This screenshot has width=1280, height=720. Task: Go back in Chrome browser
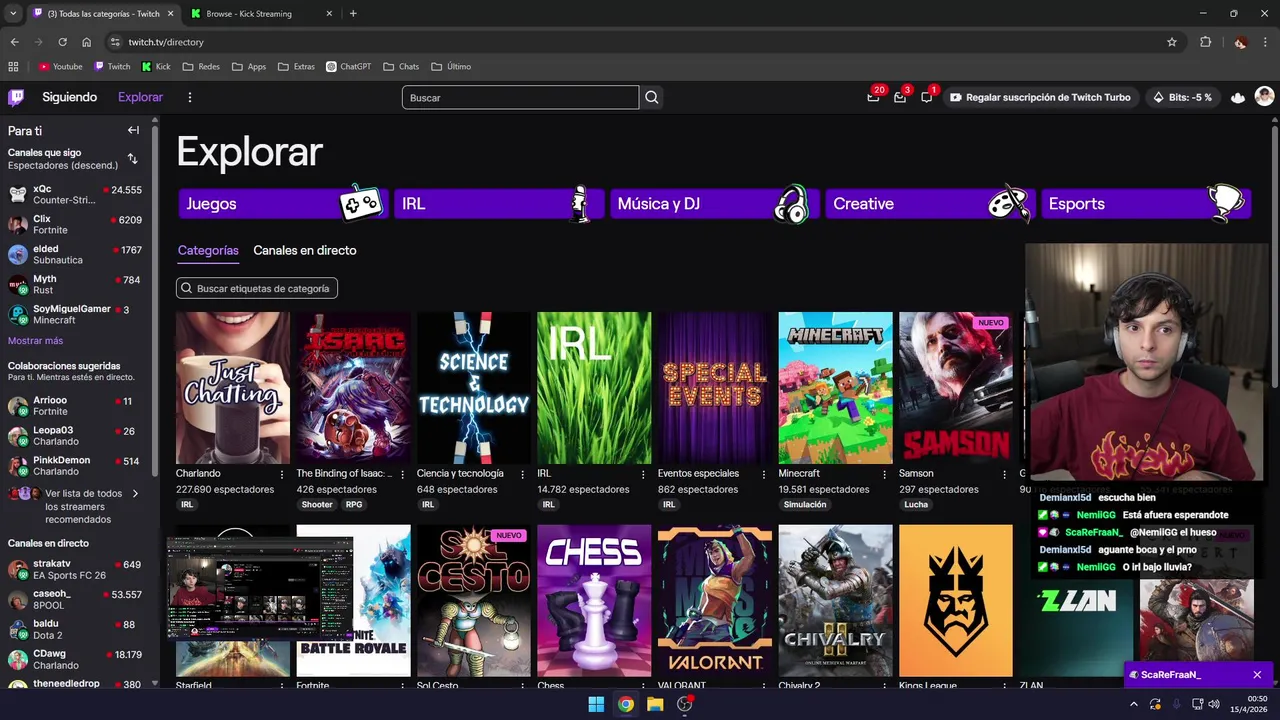(x=14, y=42)
